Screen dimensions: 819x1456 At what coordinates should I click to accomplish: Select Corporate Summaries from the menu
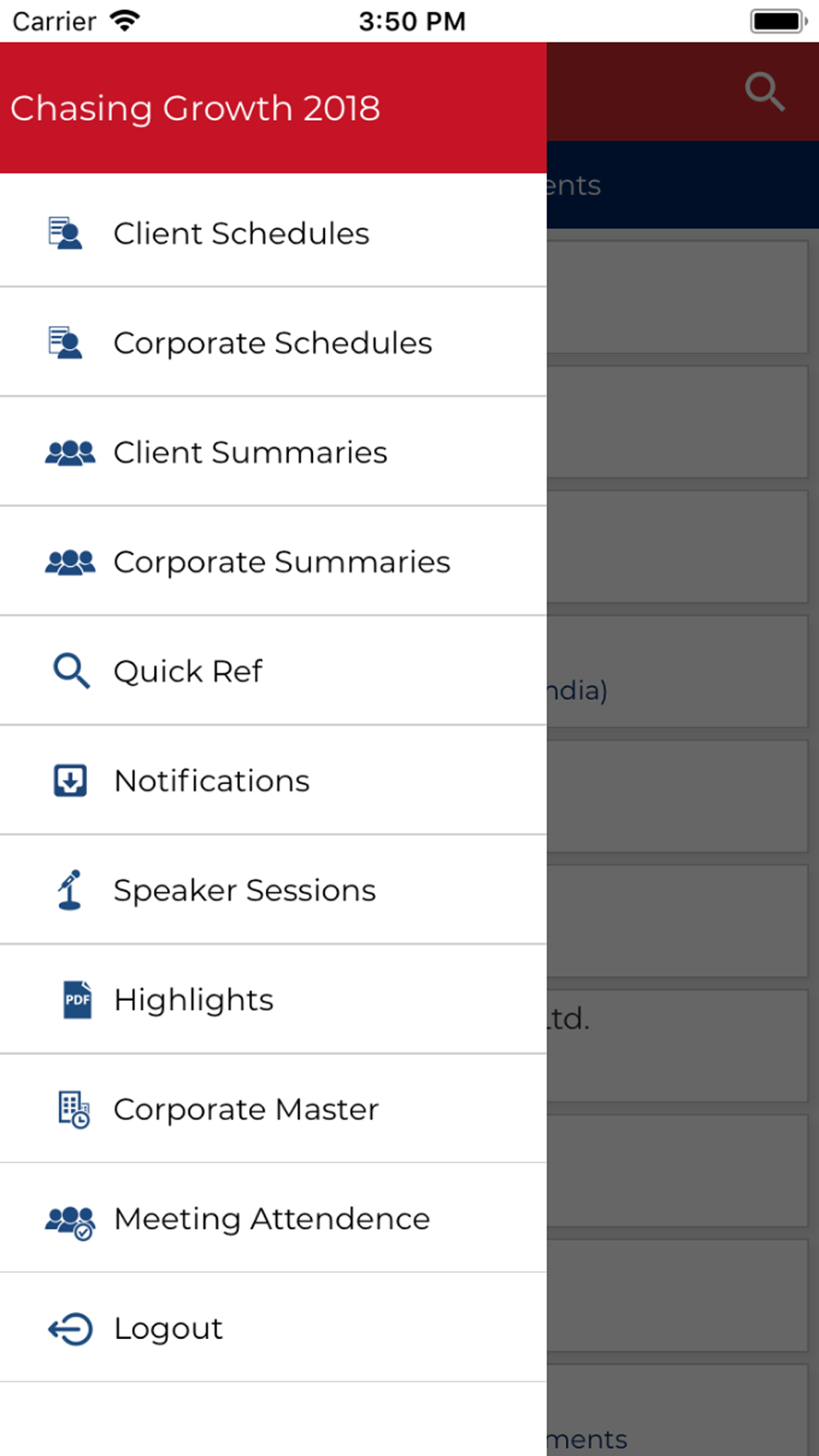(x=282, y=563)
